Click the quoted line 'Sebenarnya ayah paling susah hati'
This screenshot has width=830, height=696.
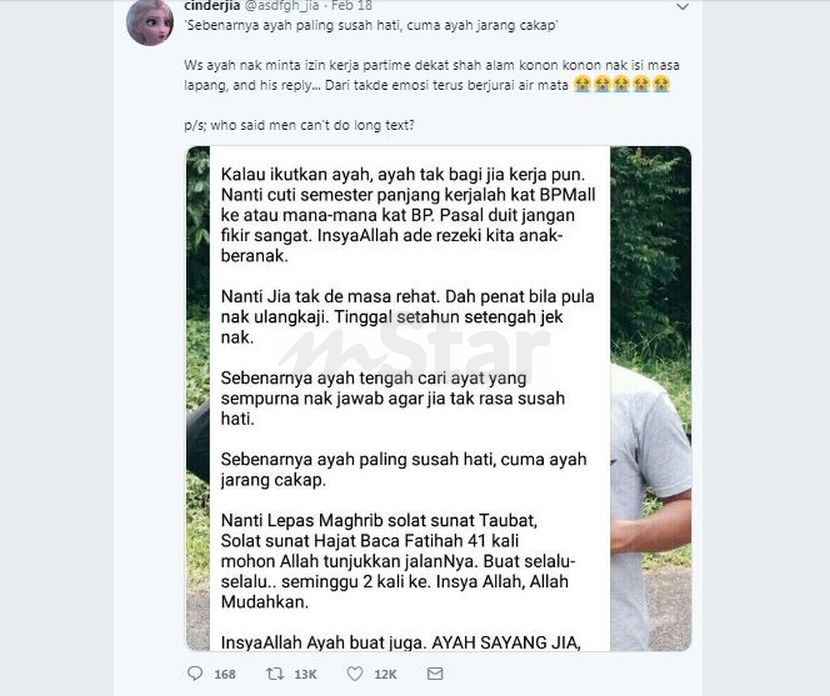point(372,25)
